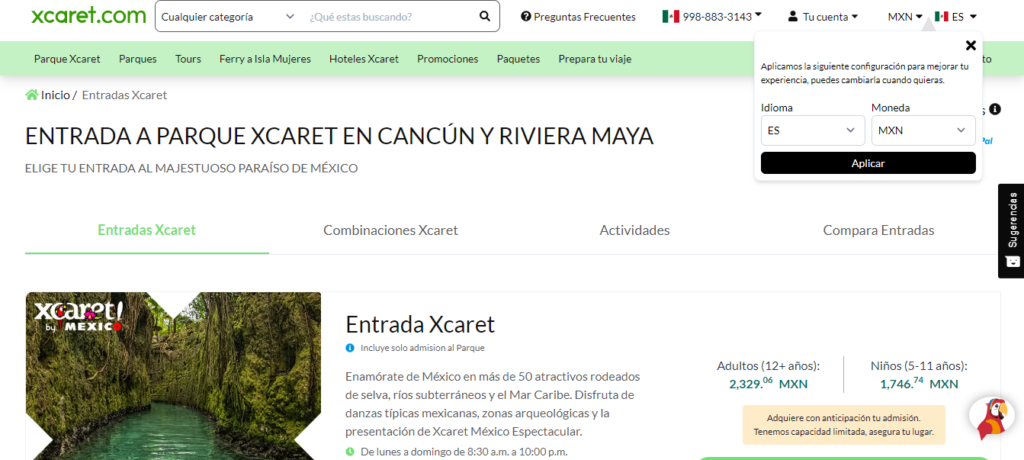Open the Cualquier categoría dropdown

228,16
